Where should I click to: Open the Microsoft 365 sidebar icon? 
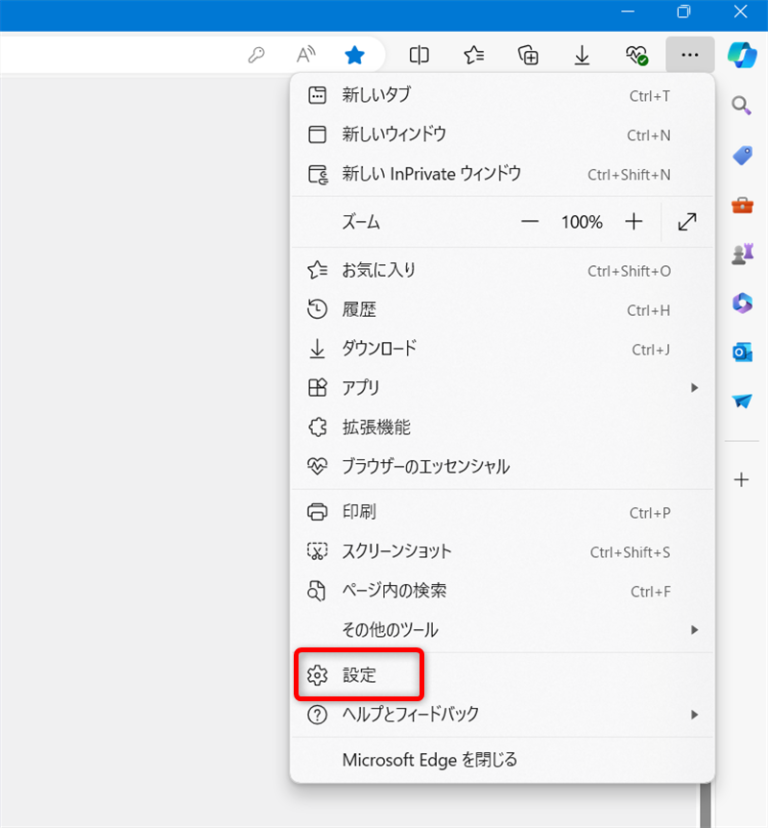pyautogui.click(x=742, y=303)
